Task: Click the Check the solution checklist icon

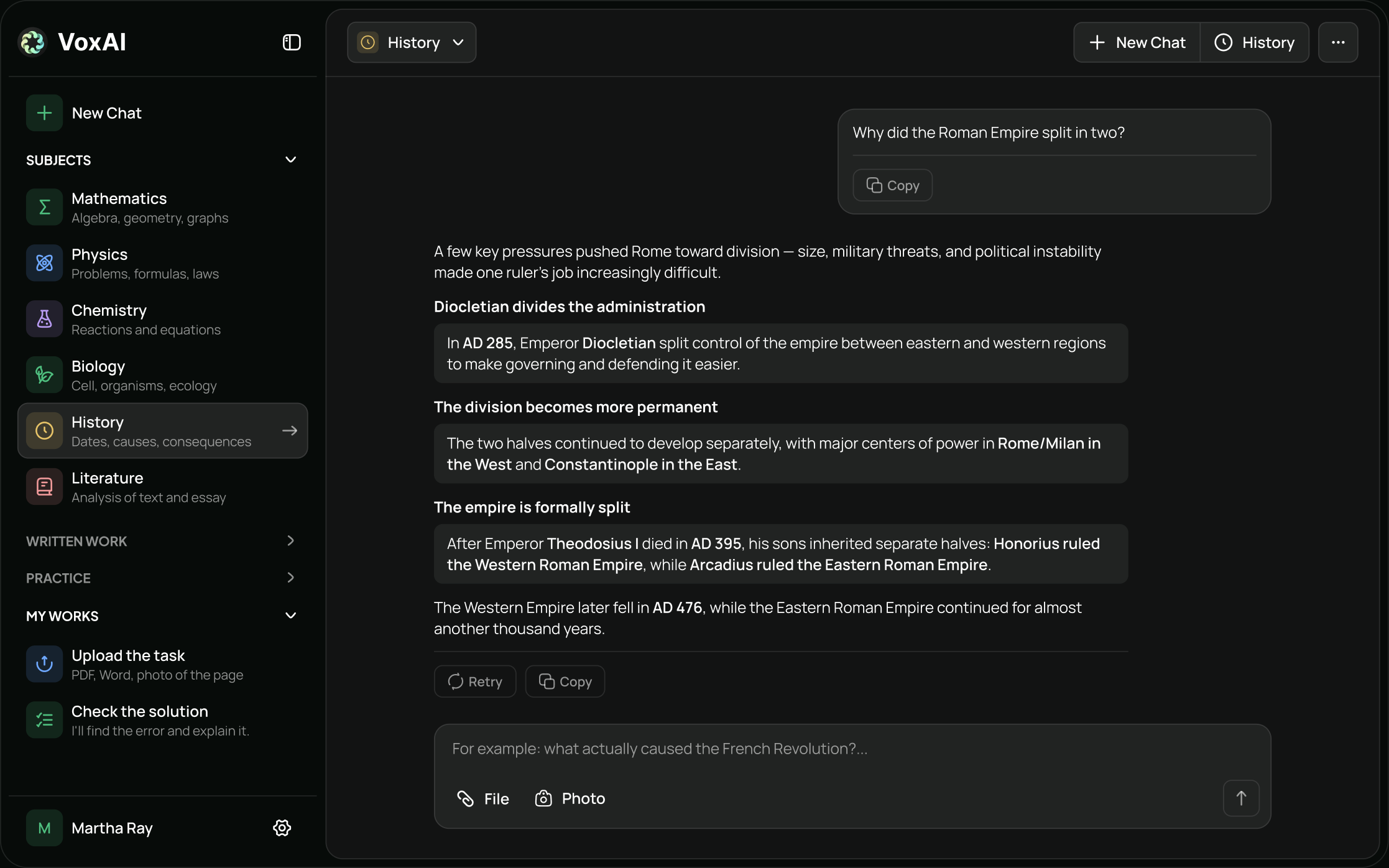Action: click(x=44, y=720)
